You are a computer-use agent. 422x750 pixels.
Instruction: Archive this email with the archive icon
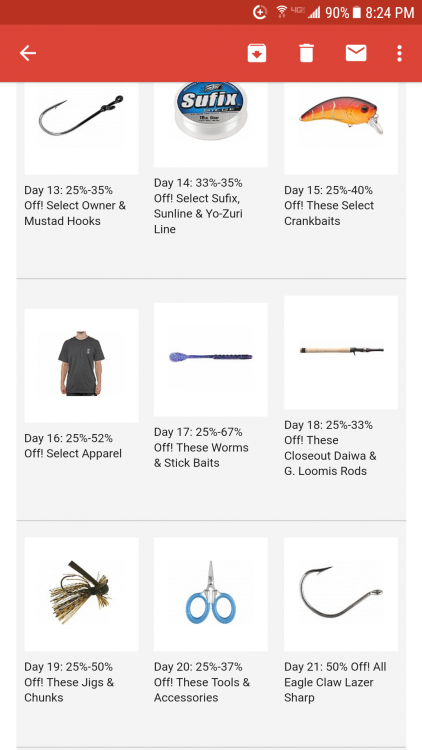click(x=257, y=53)
